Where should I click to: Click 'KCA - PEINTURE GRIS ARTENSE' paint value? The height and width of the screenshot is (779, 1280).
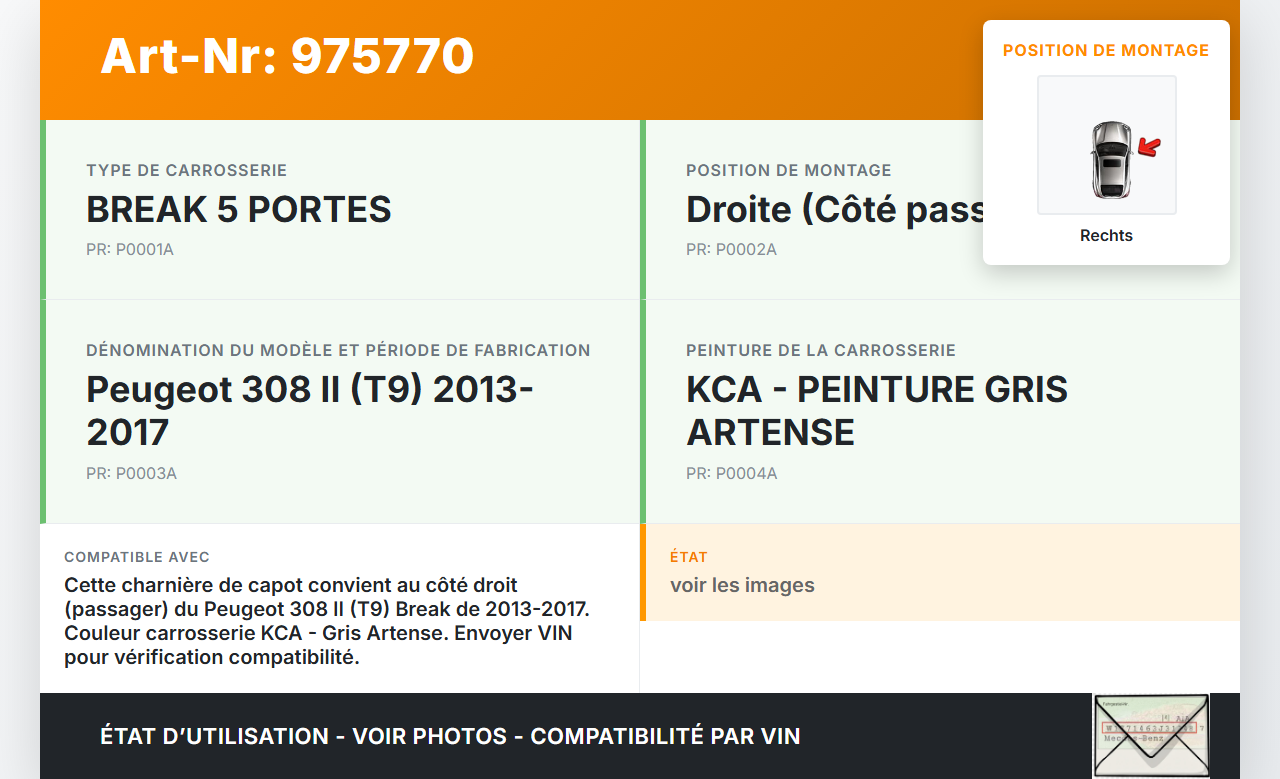877,410
